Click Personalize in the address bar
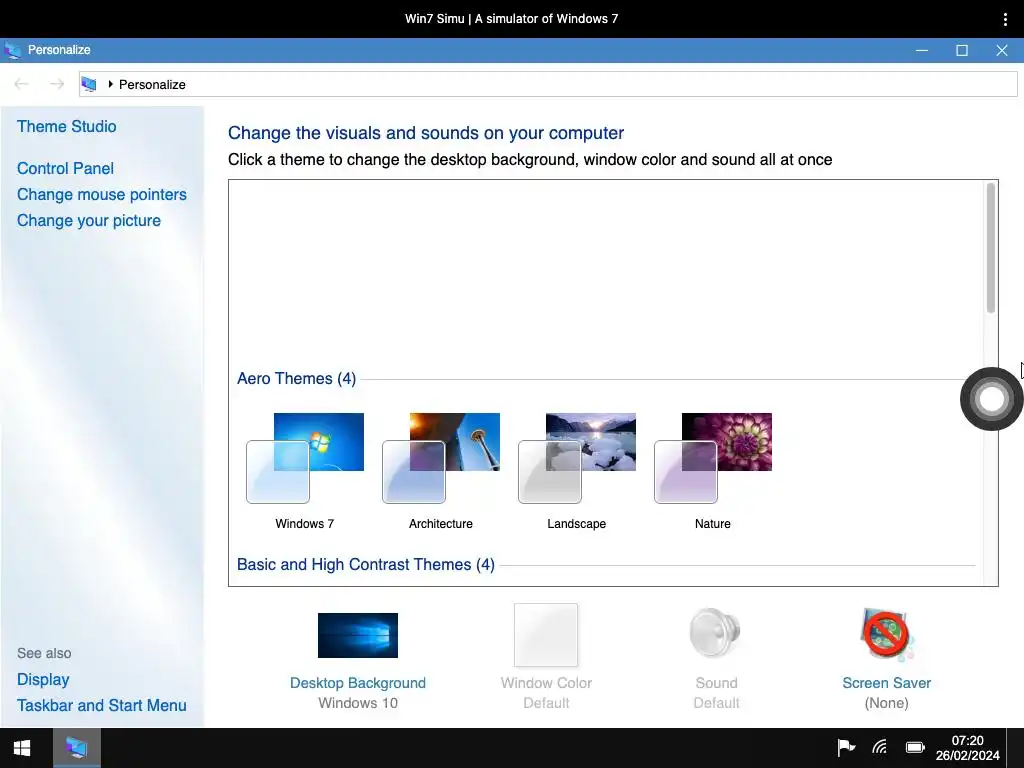Screen dimensions: 1024x768 [152, 84]
